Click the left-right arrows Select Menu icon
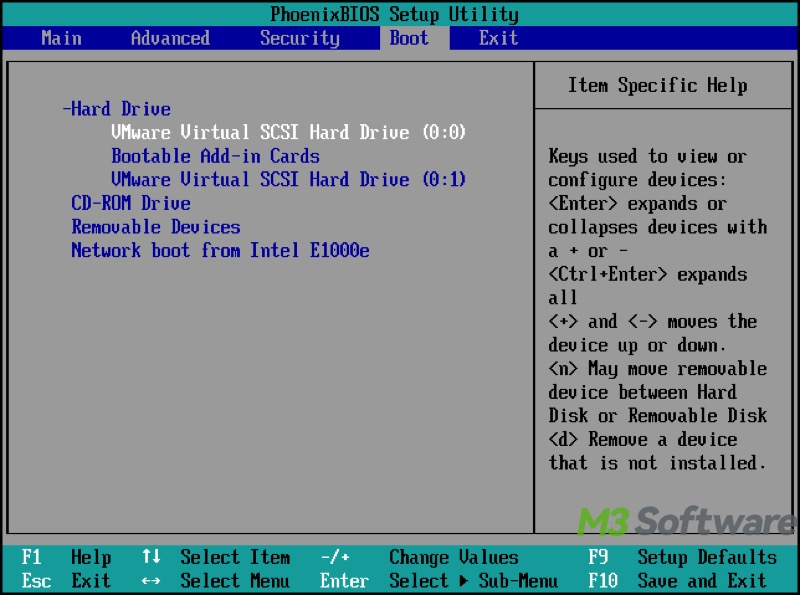 pos(151,580)
